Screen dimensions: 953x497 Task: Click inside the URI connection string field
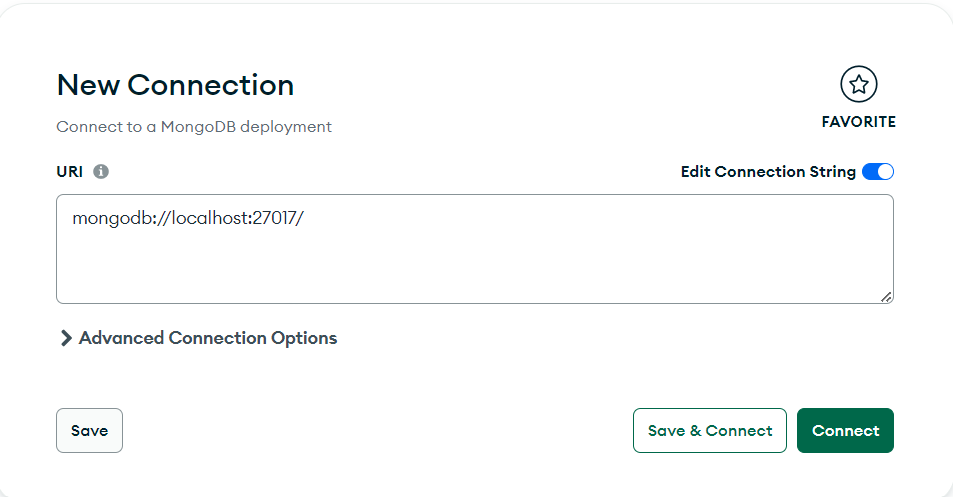pos(474,248)
